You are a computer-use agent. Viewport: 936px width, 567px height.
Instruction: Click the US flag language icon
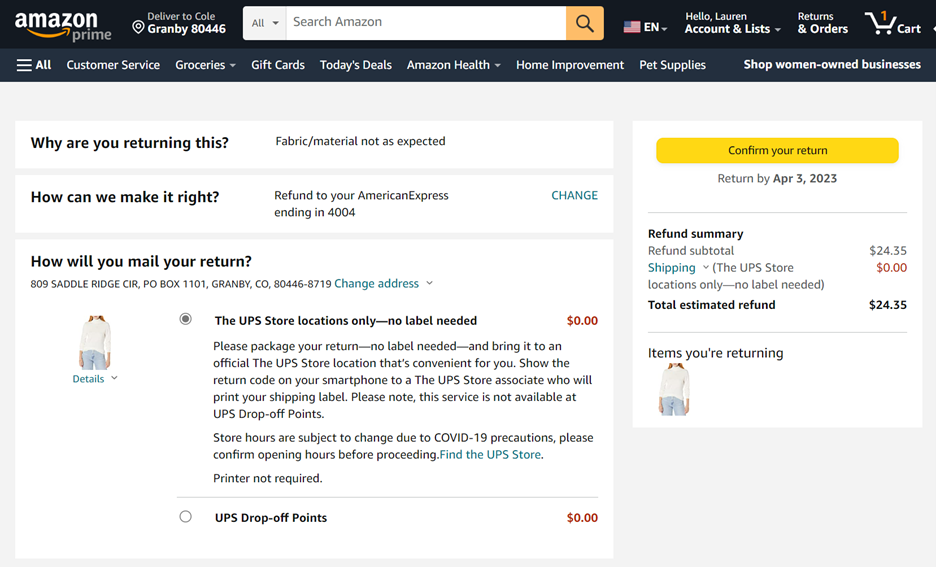(632, 27)
